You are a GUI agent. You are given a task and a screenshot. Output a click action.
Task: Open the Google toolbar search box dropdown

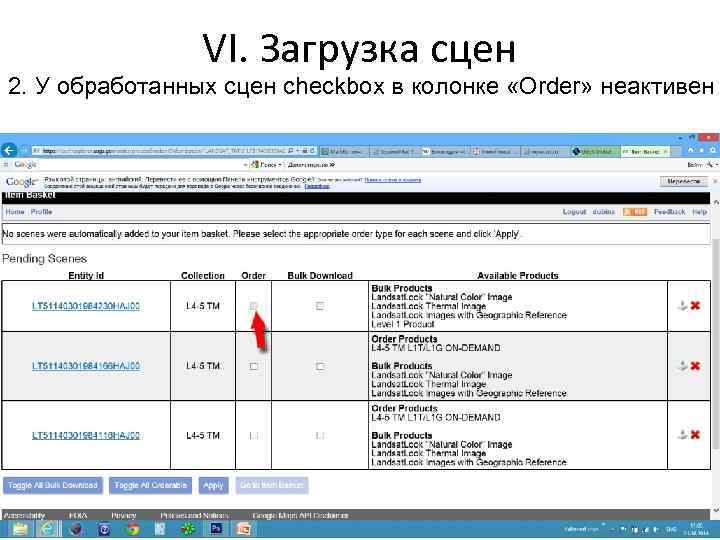pyautogui.click(x=245, y=164)
